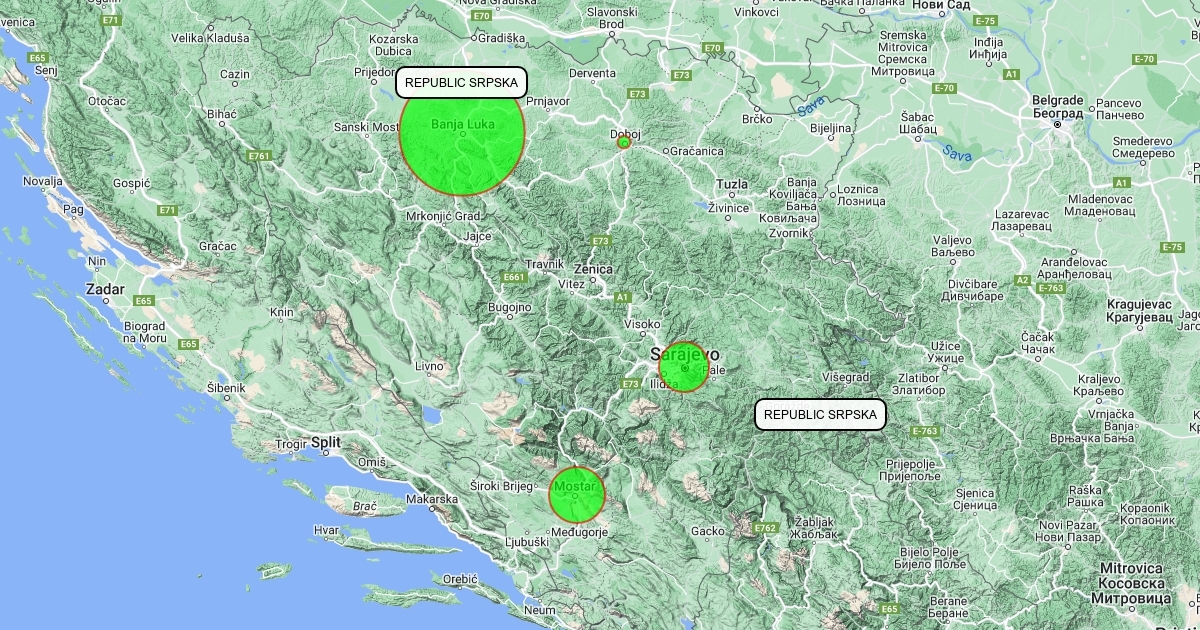Click the Livno town label
Screen dimensions: 1200x630
429,366
